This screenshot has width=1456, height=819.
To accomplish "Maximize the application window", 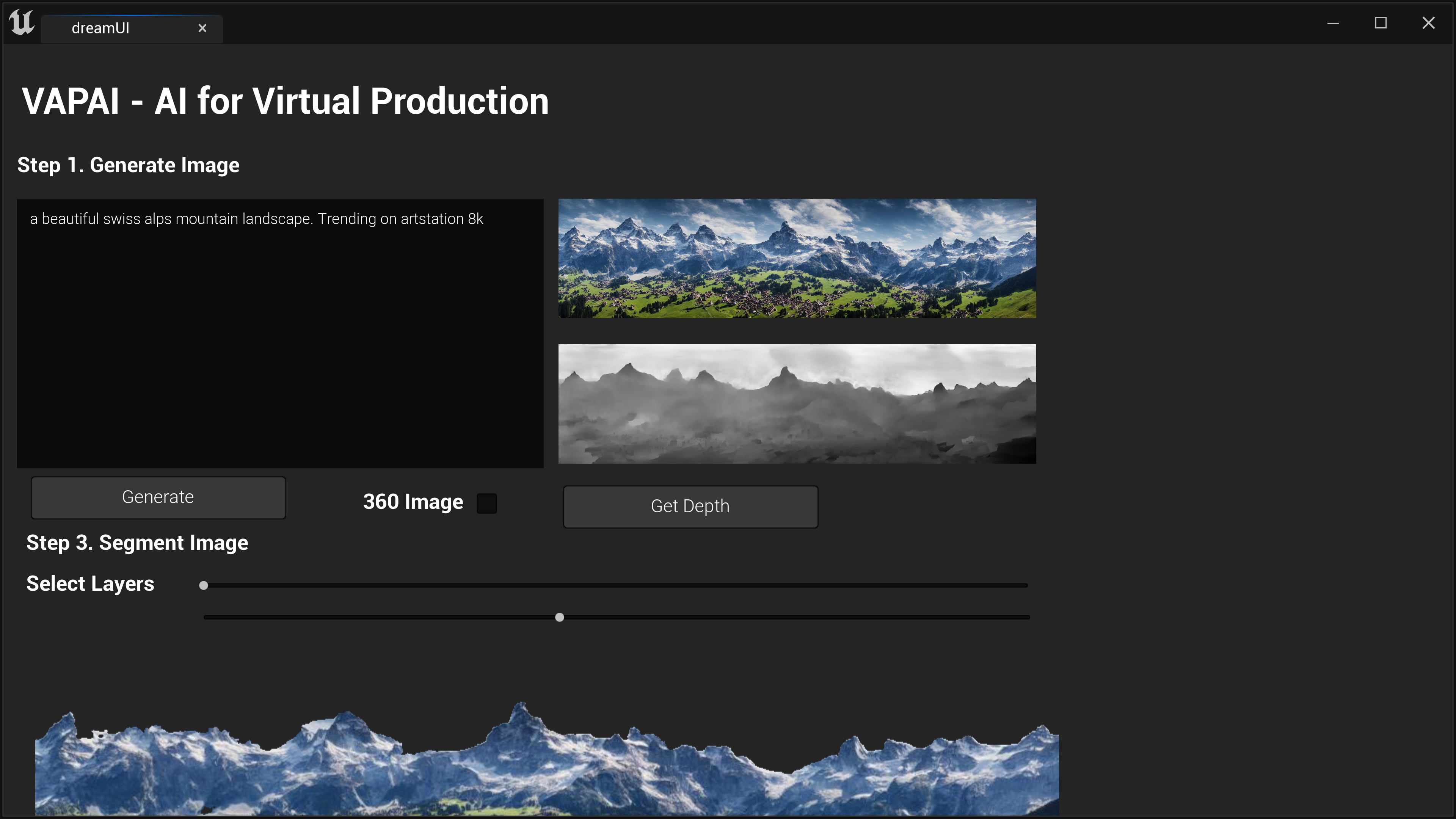I will [1381, 23].
